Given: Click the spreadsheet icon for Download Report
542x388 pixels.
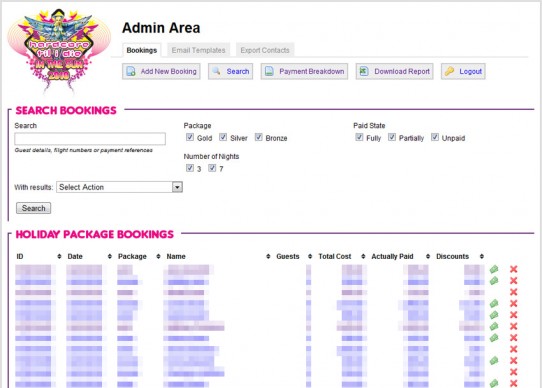Looking at the screenshot, I should [x=364, y=71].
